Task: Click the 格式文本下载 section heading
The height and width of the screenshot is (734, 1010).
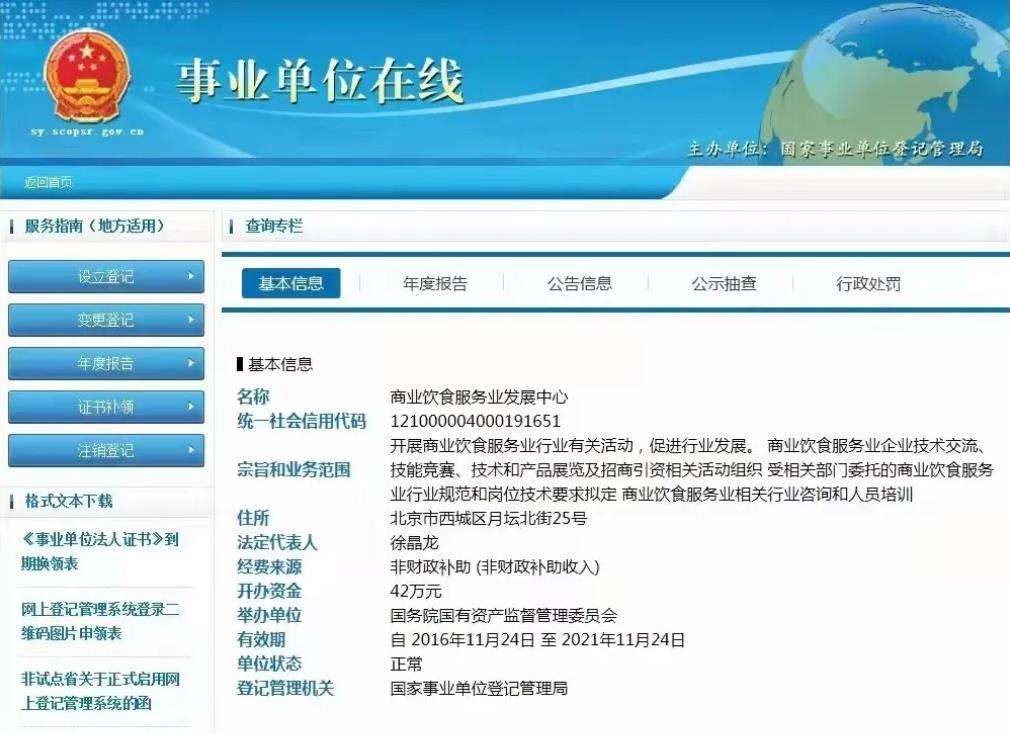Action: coord(68,501)
